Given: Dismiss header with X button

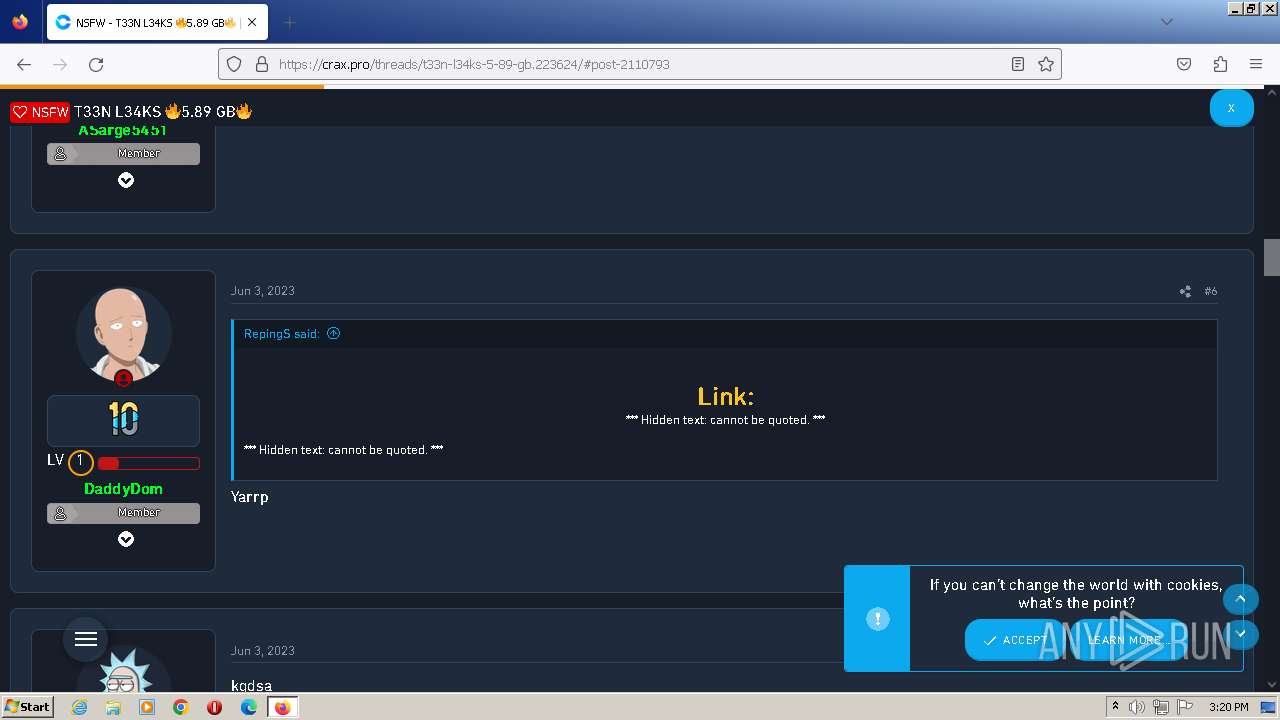Looking at the screenshot, I should (x=1231, y=108).
